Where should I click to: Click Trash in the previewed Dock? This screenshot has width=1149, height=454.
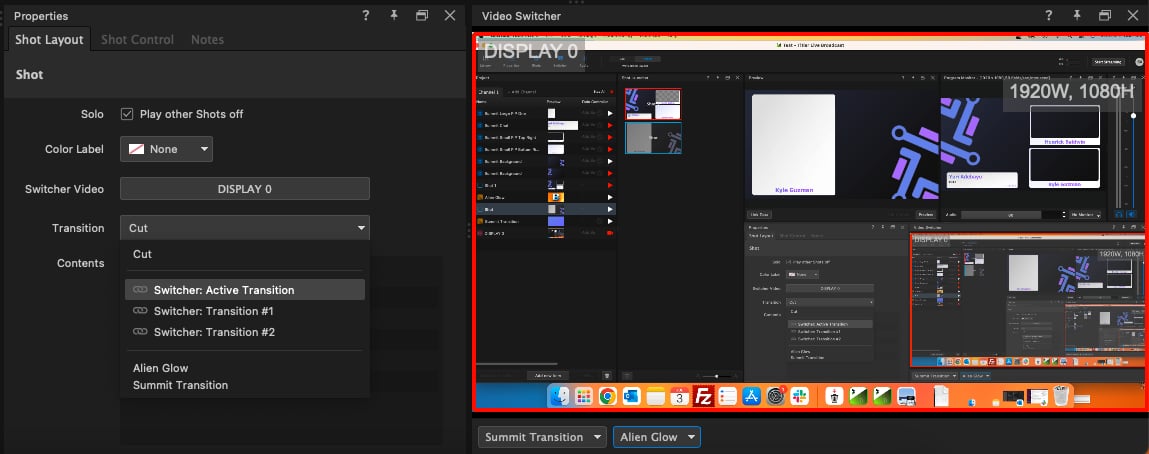coord(1061,396)
